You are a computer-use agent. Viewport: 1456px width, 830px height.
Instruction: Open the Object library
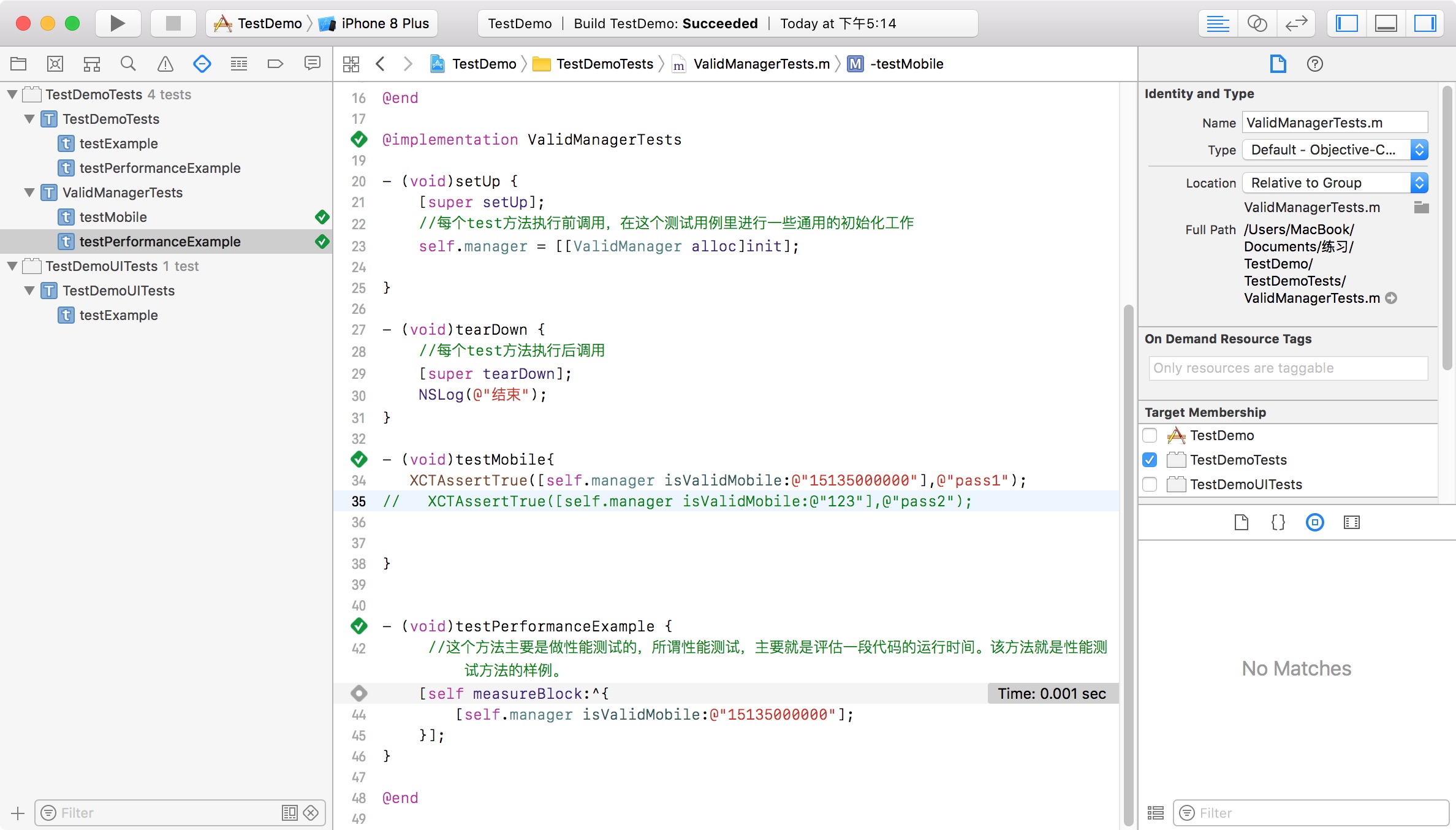click(1315, 522)
